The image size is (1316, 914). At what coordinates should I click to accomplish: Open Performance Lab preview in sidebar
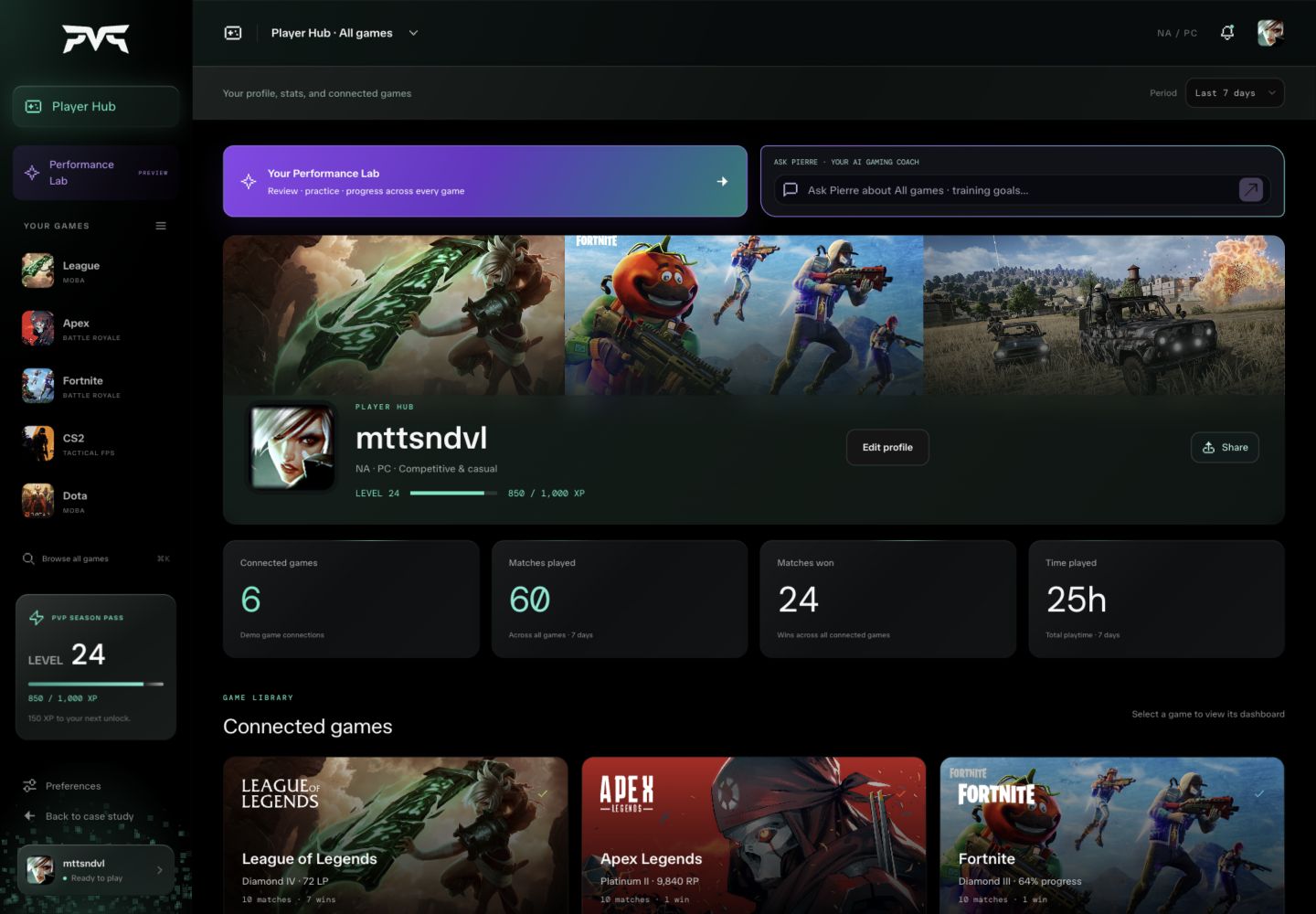click(96, 173)
